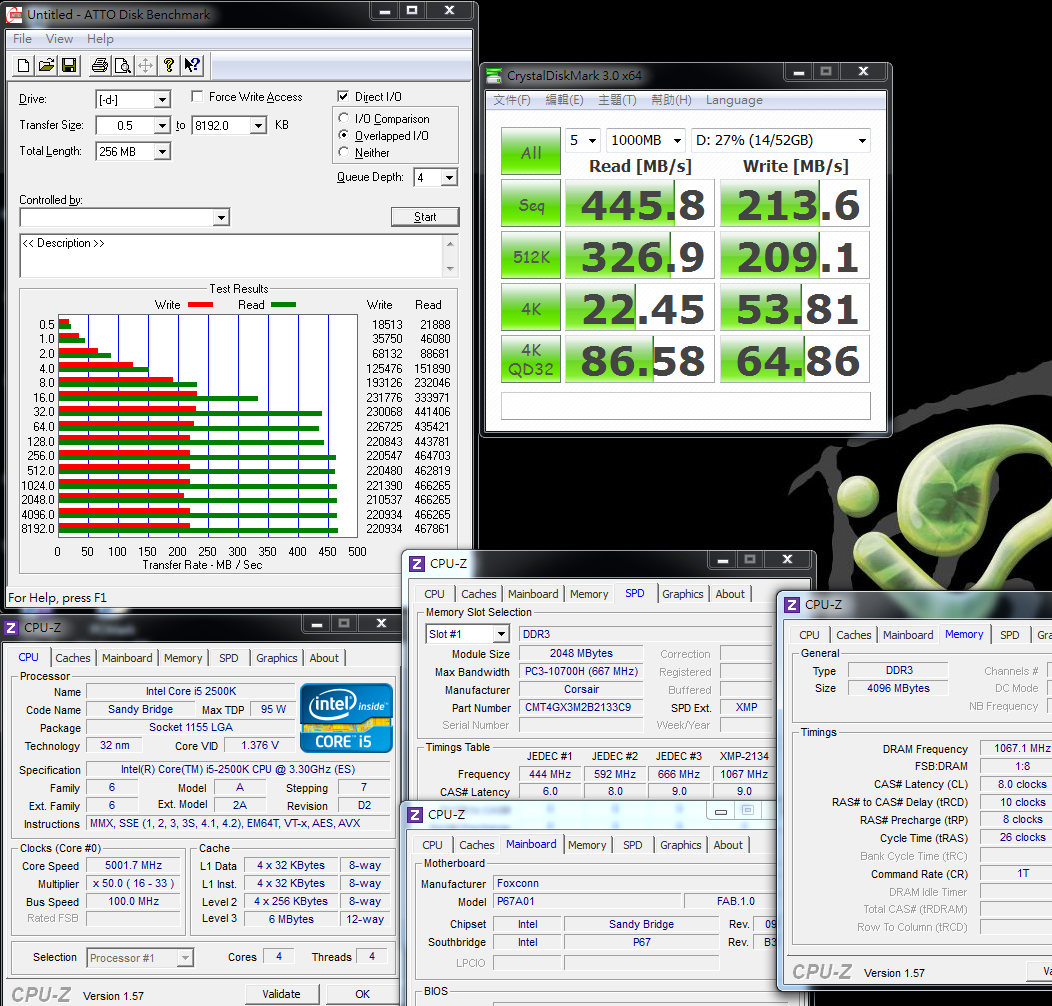The height and width of the screenshot is (1006, 1052).
Task: Uncheck the Direct I/O checkbox
Action: tap(344, 97)
